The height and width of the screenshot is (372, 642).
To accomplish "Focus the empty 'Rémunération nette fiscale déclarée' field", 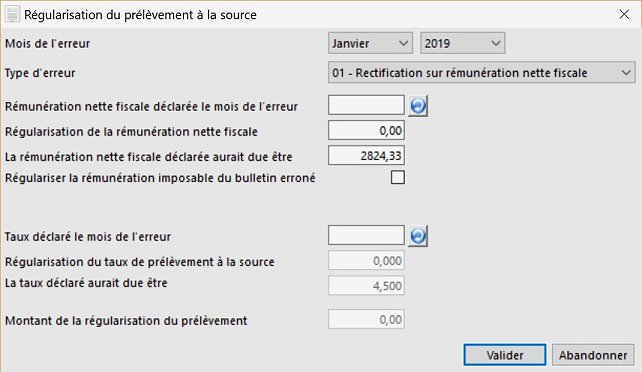I will tap(366, 105).
